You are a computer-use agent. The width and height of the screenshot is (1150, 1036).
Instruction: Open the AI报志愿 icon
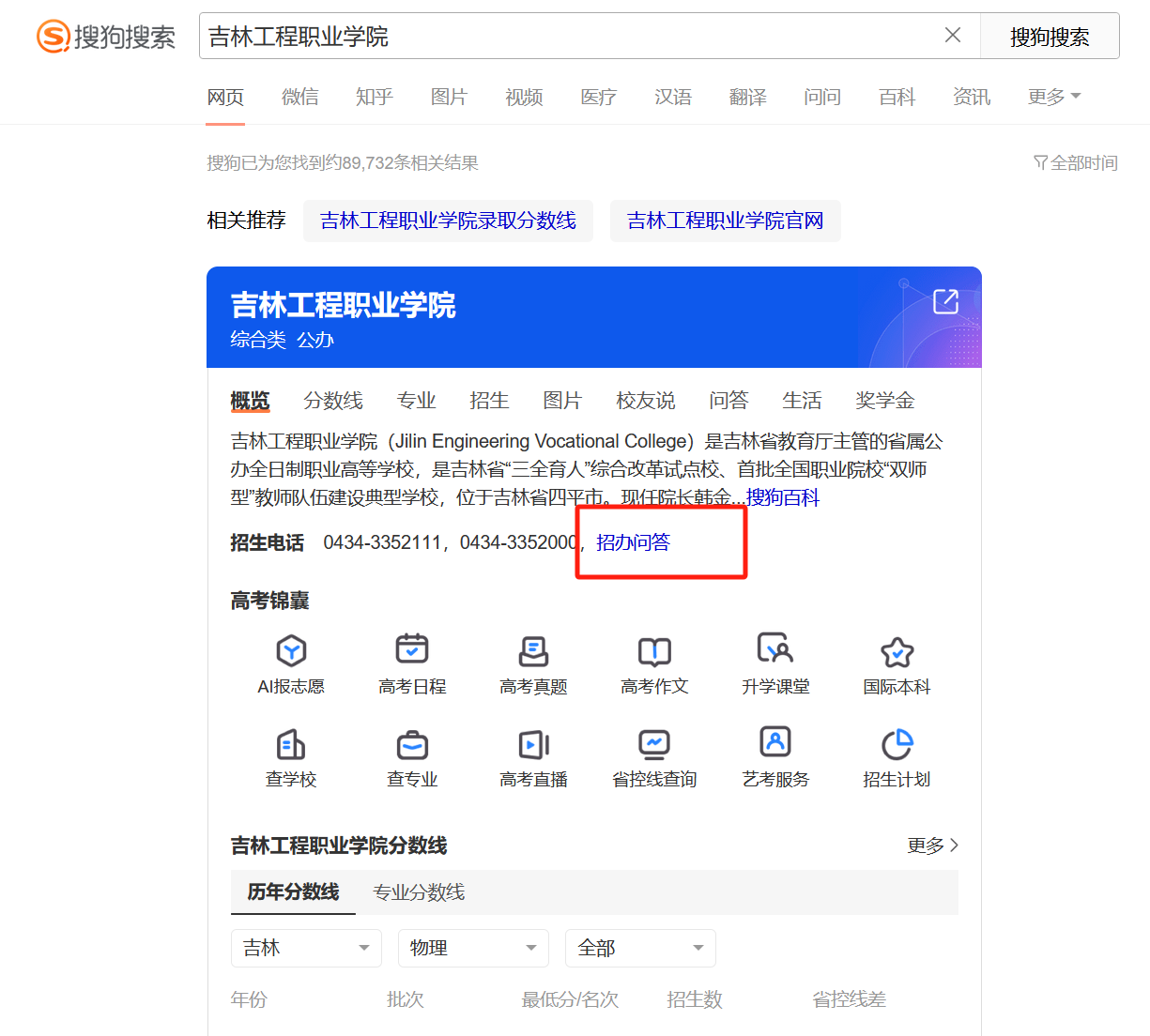(291, 650)
